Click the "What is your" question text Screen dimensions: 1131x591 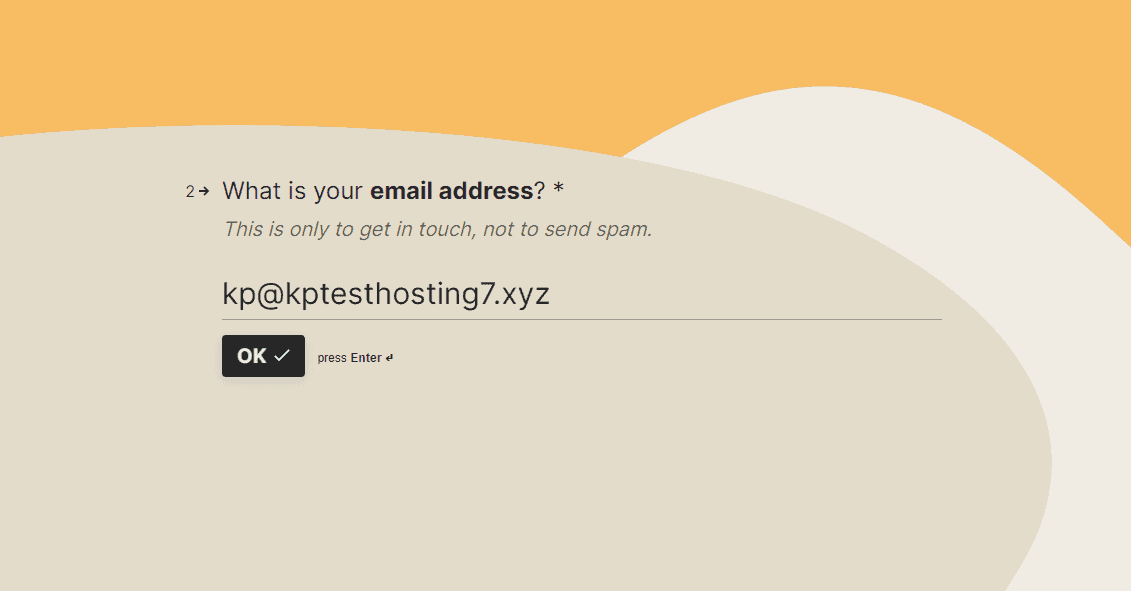[x=293, y=190]
